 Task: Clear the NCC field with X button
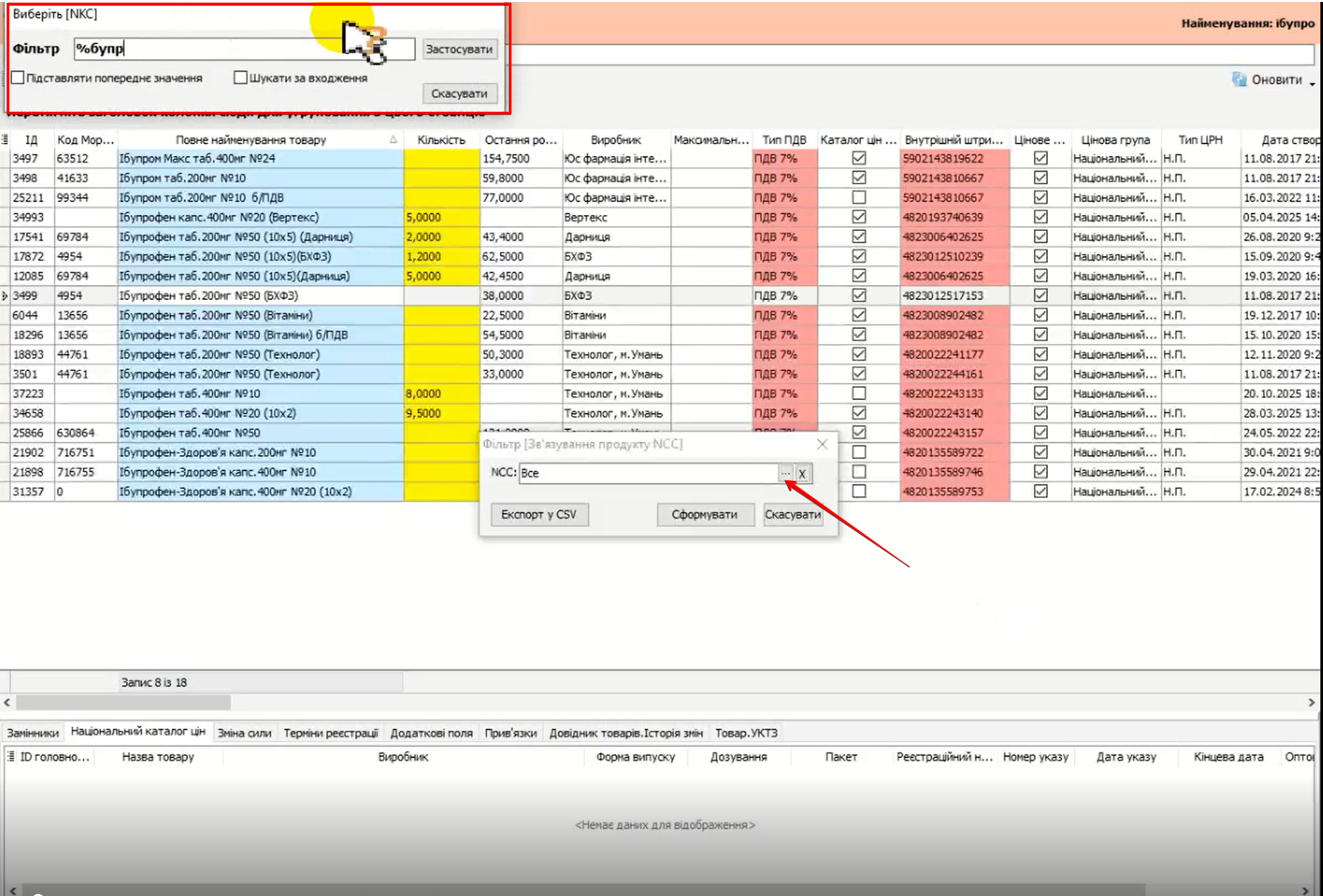pos(802,473)
